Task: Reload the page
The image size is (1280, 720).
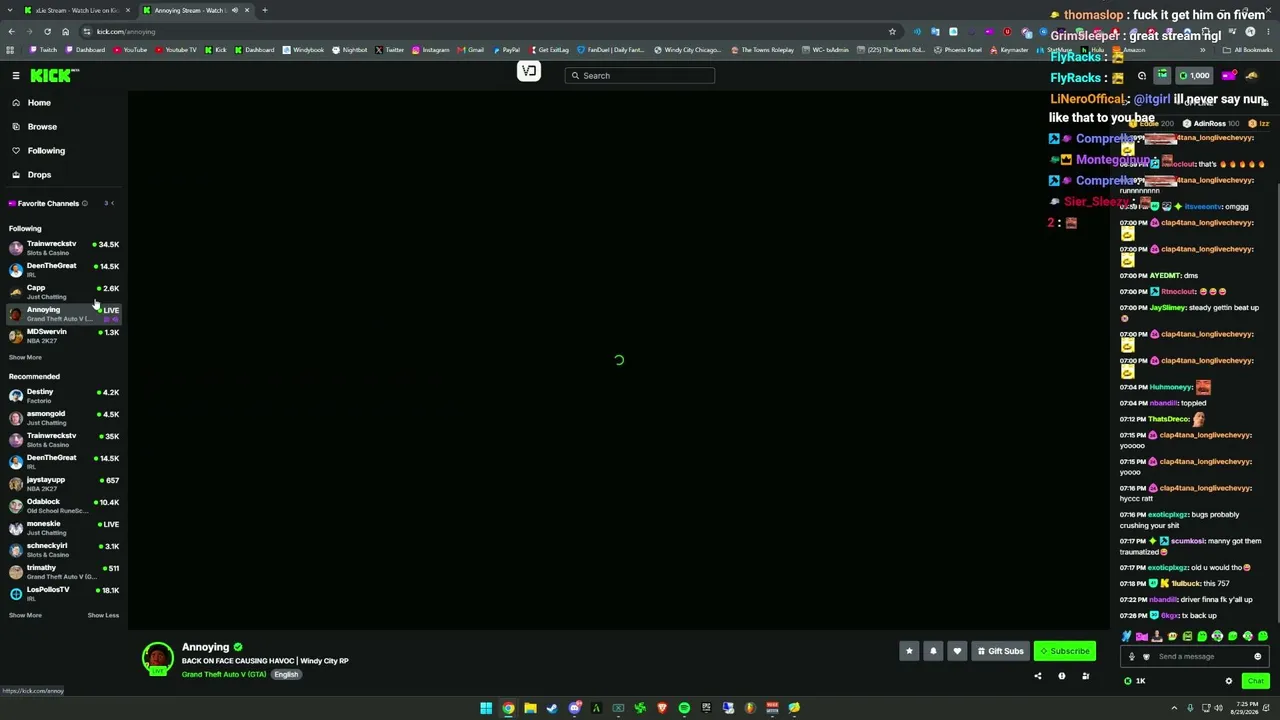Action: click(x=47, y=32)
